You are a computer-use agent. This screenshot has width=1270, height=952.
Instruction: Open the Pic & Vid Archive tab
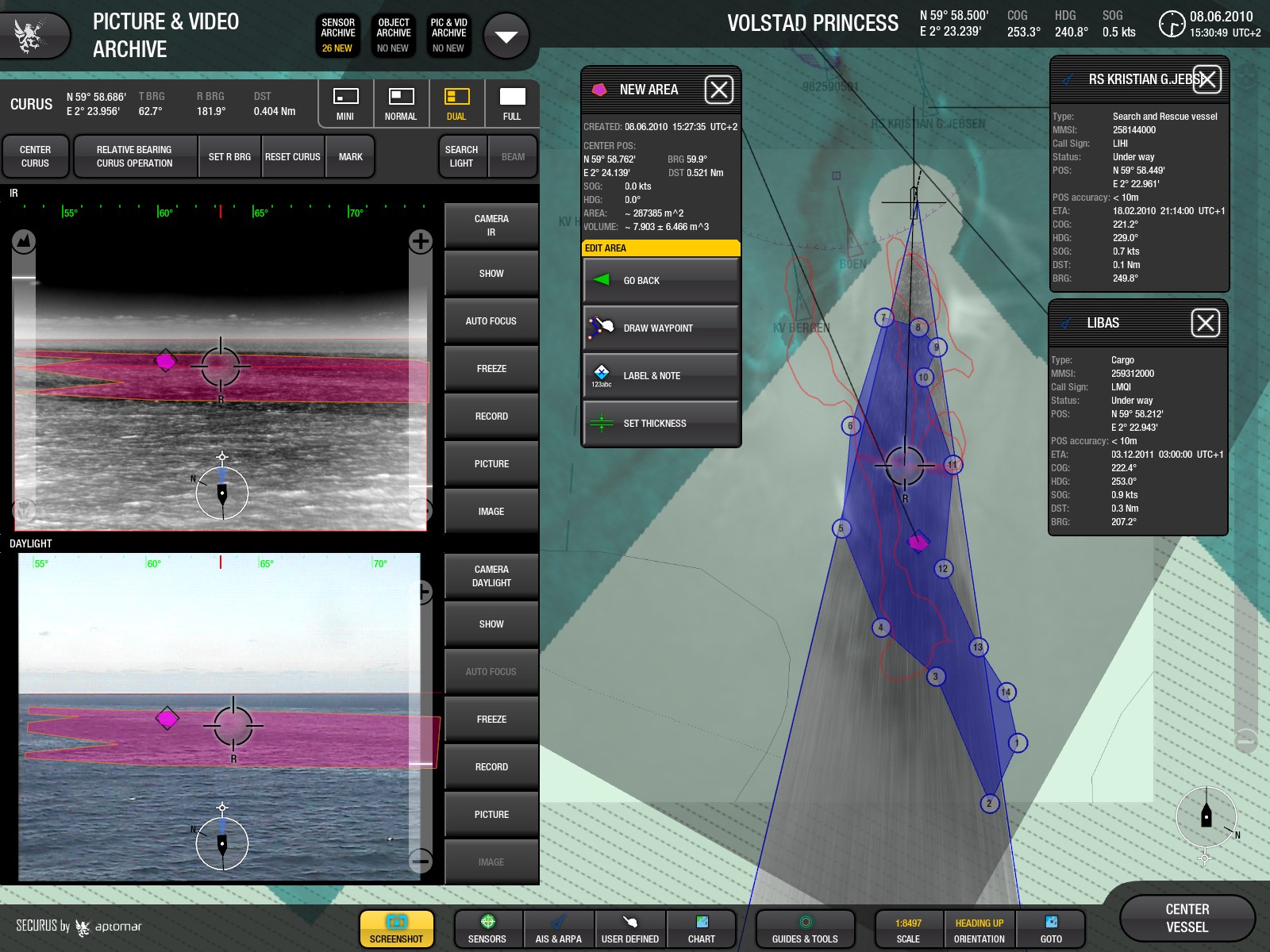coord(448,36)
